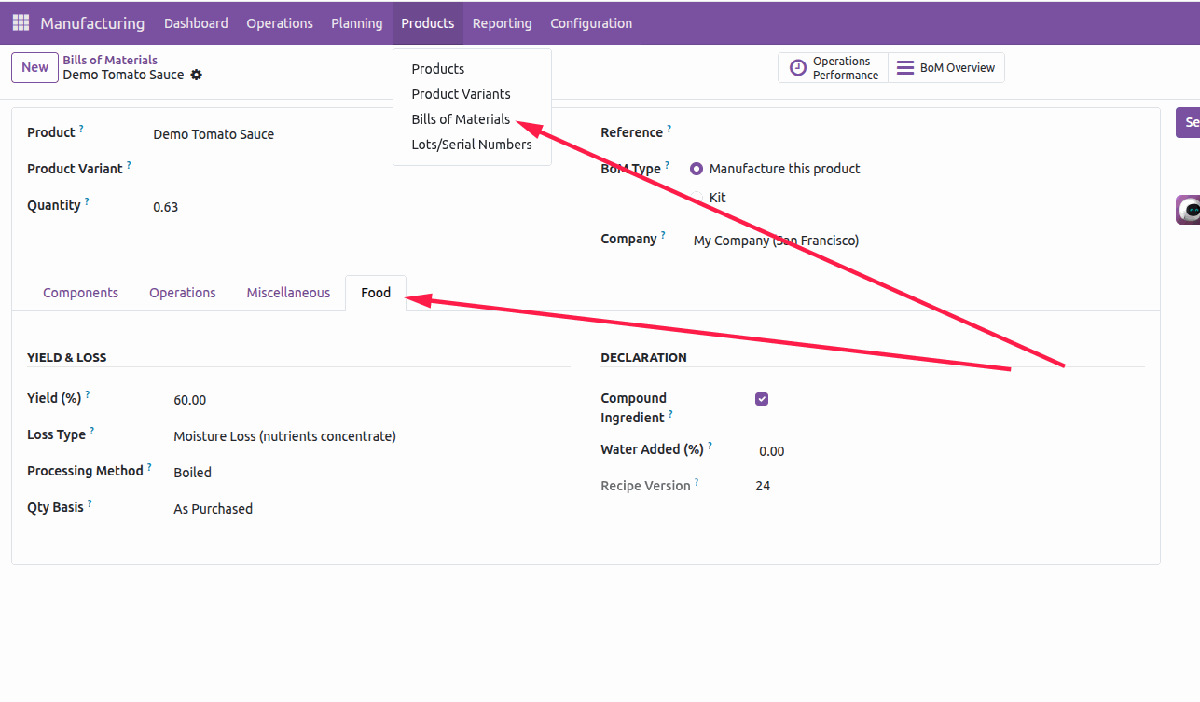Click help tooltip beside Water Added (%)
The image size is (1200, 702).
(x=710, y=446)
